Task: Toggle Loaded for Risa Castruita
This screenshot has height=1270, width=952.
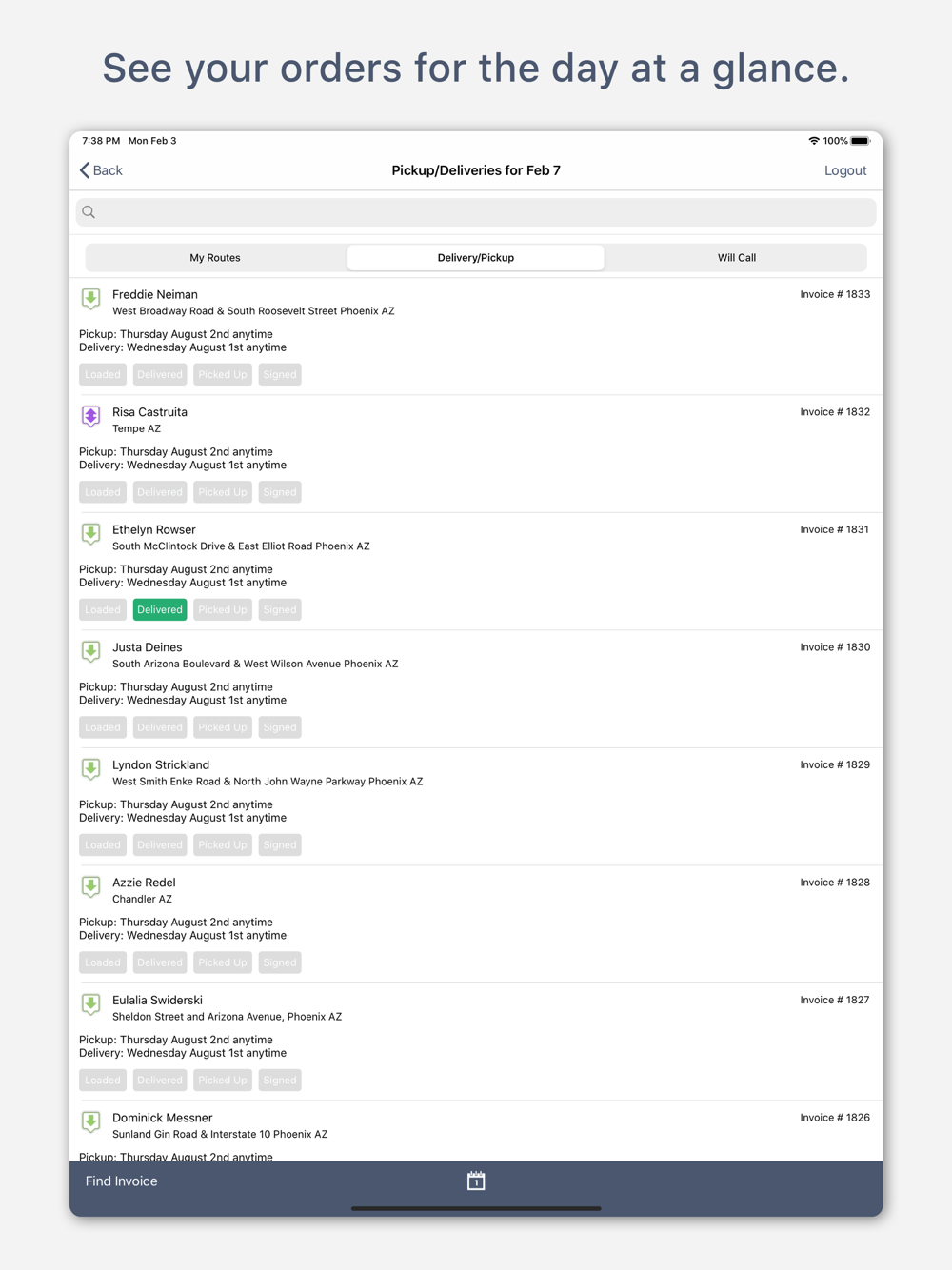Action: 103,492
